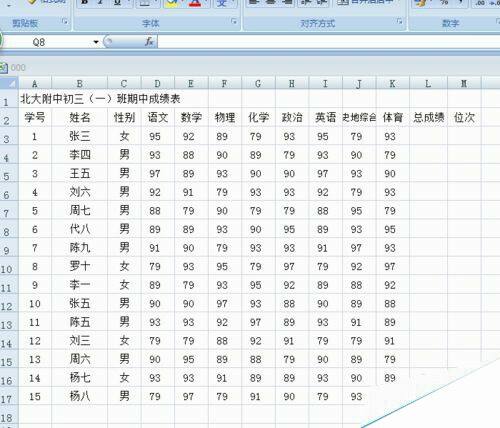Click the 语文 header cell

(x=158, y=118)
